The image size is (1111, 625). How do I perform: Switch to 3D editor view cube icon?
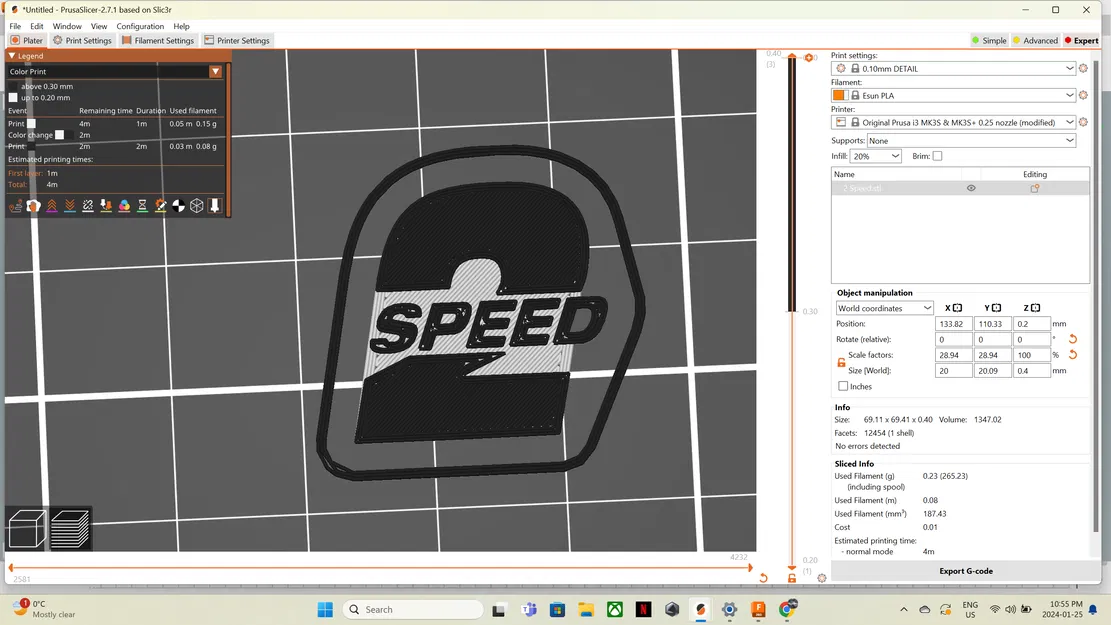coord(27,529)
